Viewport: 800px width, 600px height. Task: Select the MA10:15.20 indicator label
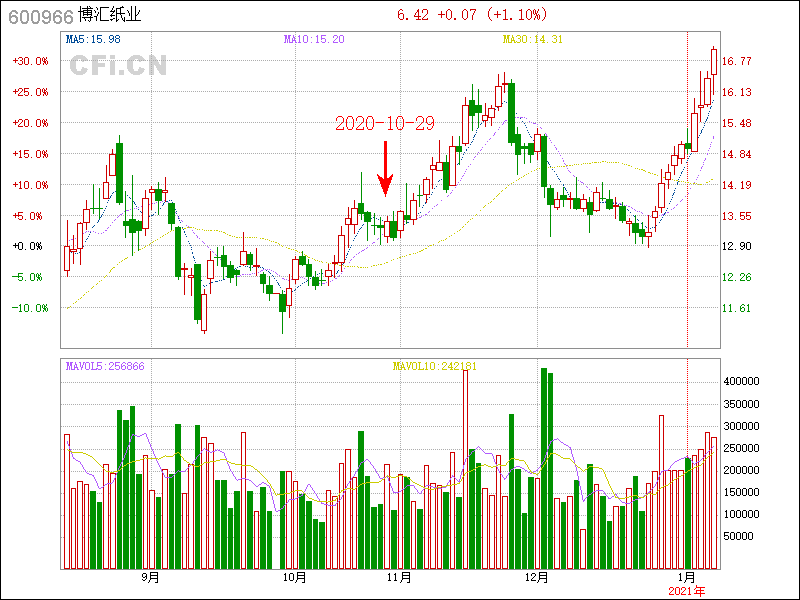point(314,39)
